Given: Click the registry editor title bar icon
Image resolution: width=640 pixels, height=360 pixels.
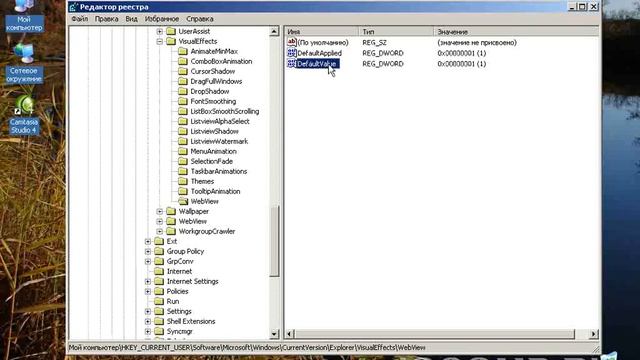Looking at the screenshot, I should tap(73, 7).
